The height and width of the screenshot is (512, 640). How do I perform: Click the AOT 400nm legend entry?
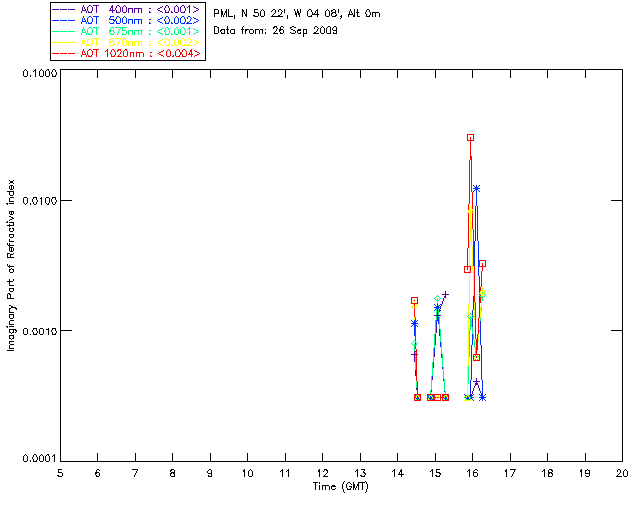pos(126,9)
